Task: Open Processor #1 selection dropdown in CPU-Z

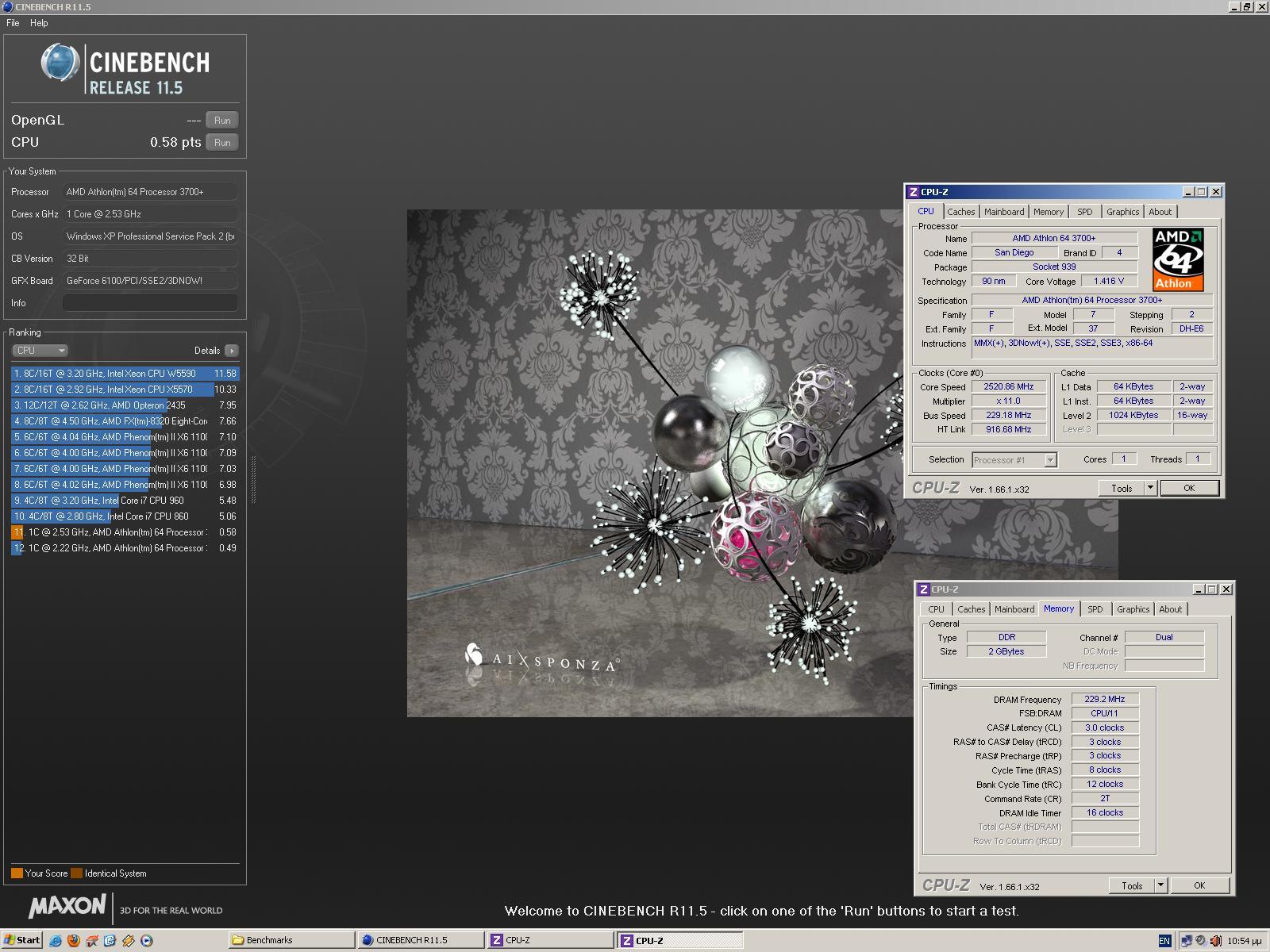Action: (1014, 460)
